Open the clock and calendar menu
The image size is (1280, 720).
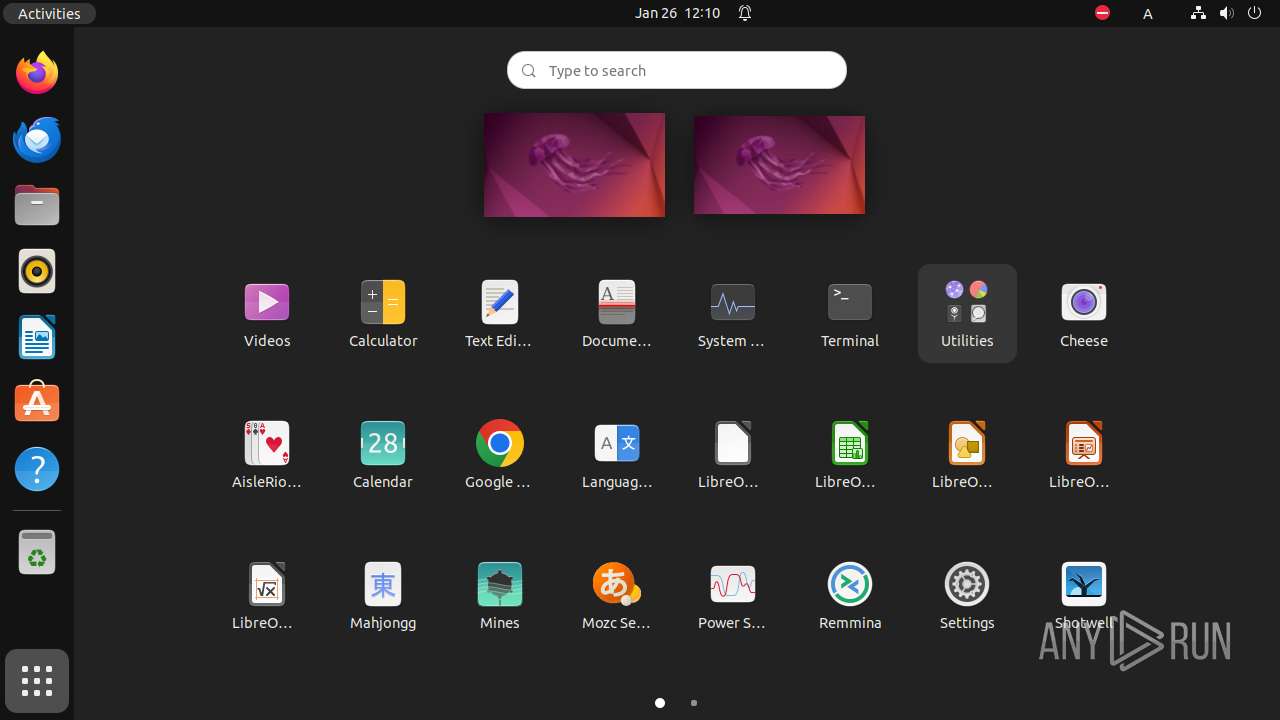[677, 13]
